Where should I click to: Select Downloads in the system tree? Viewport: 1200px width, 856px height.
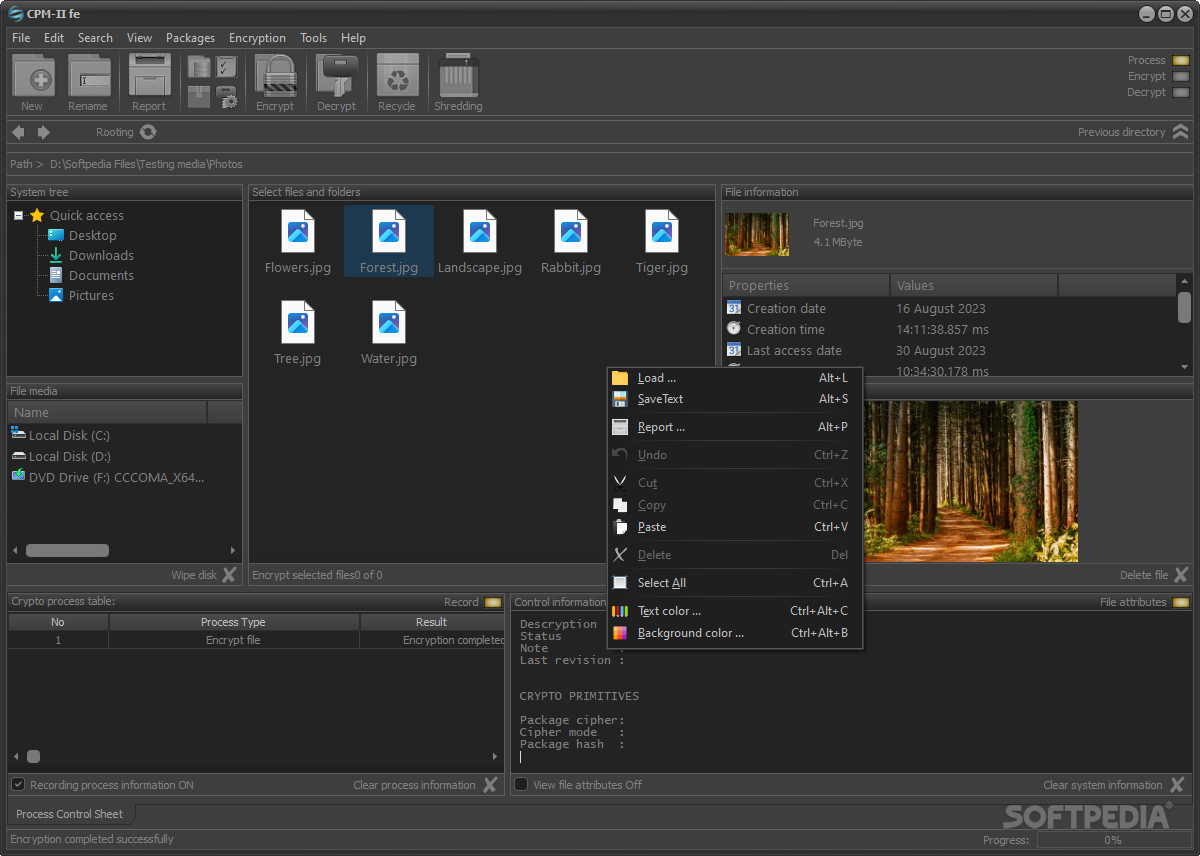[101, 255]
